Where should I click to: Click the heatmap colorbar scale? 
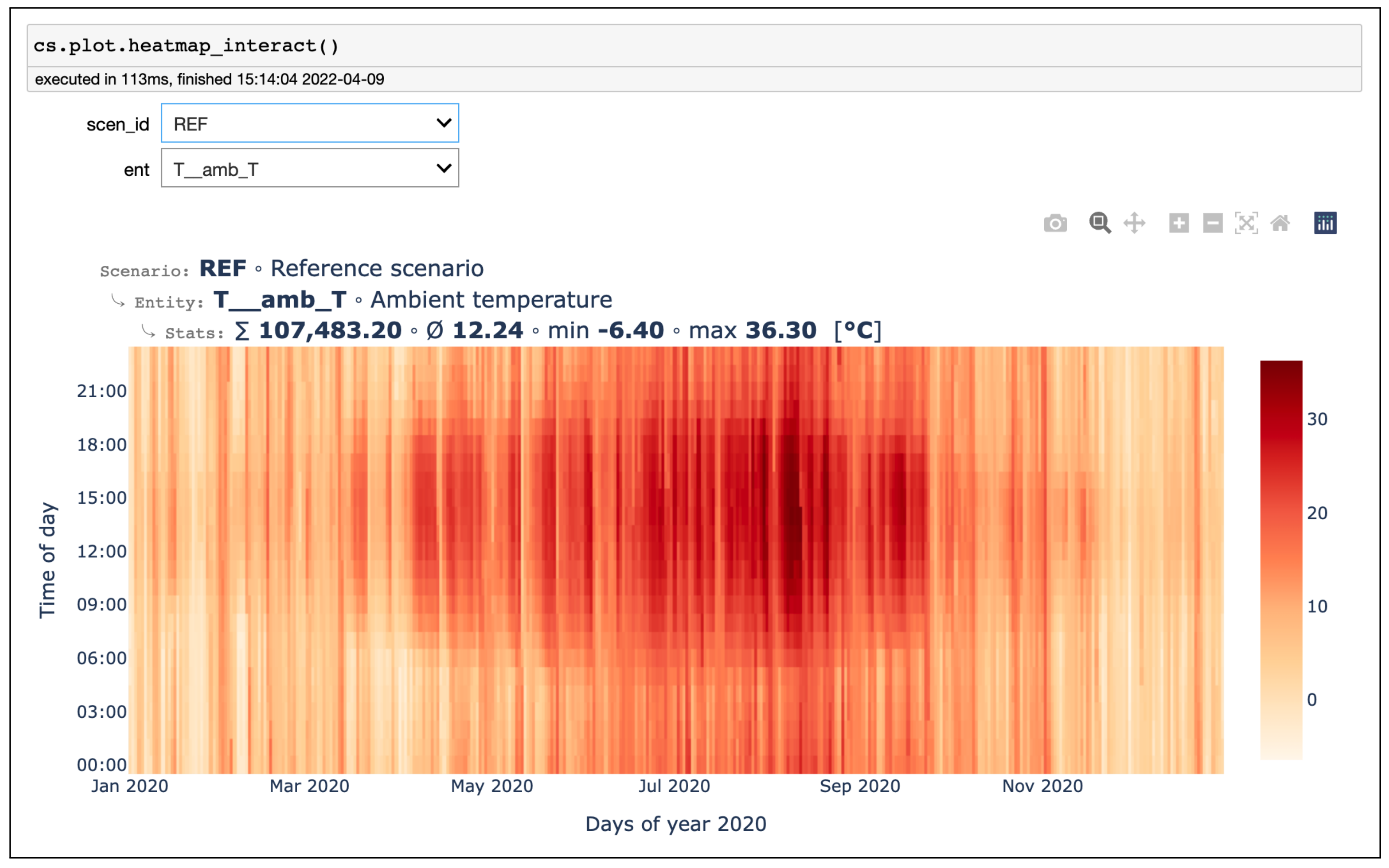(1281, 560)
